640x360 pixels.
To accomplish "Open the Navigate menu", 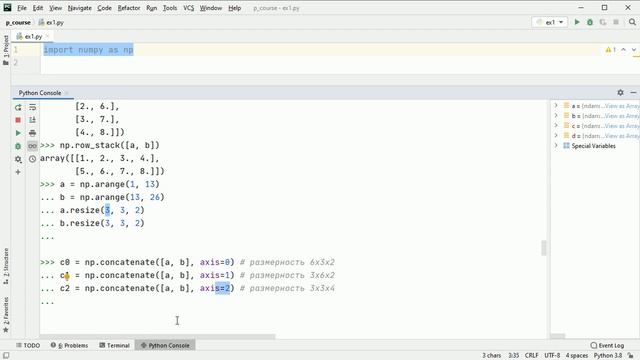I will click(80, 8).
